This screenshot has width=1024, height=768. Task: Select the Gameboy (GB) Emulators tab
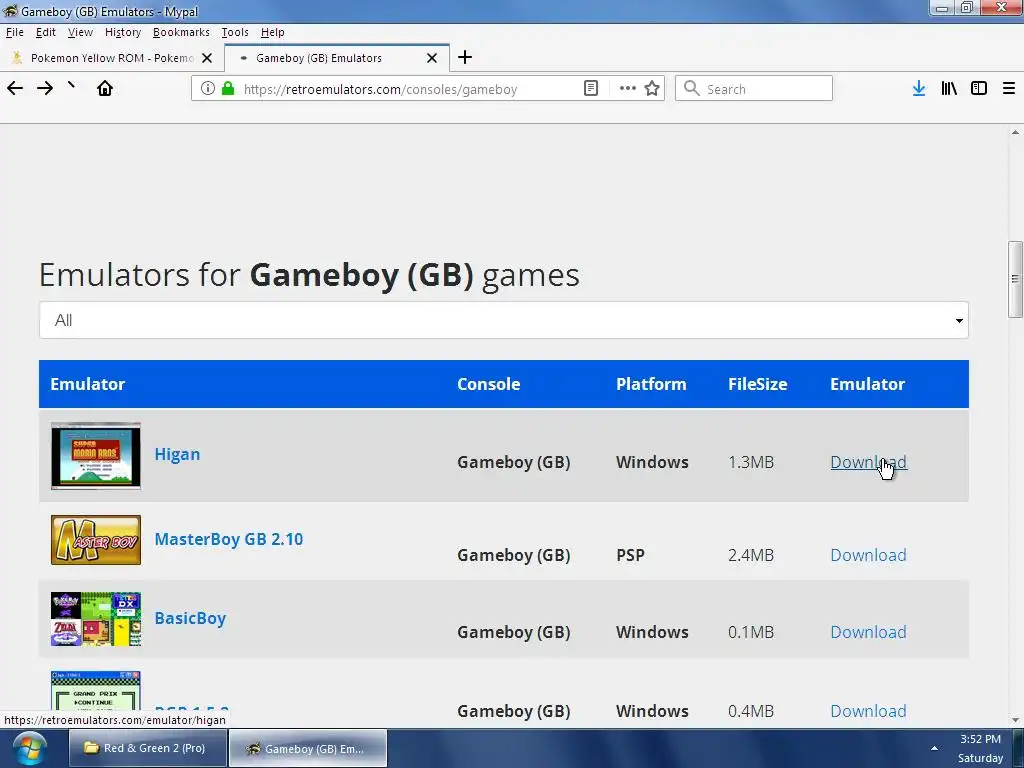point(337,58)
